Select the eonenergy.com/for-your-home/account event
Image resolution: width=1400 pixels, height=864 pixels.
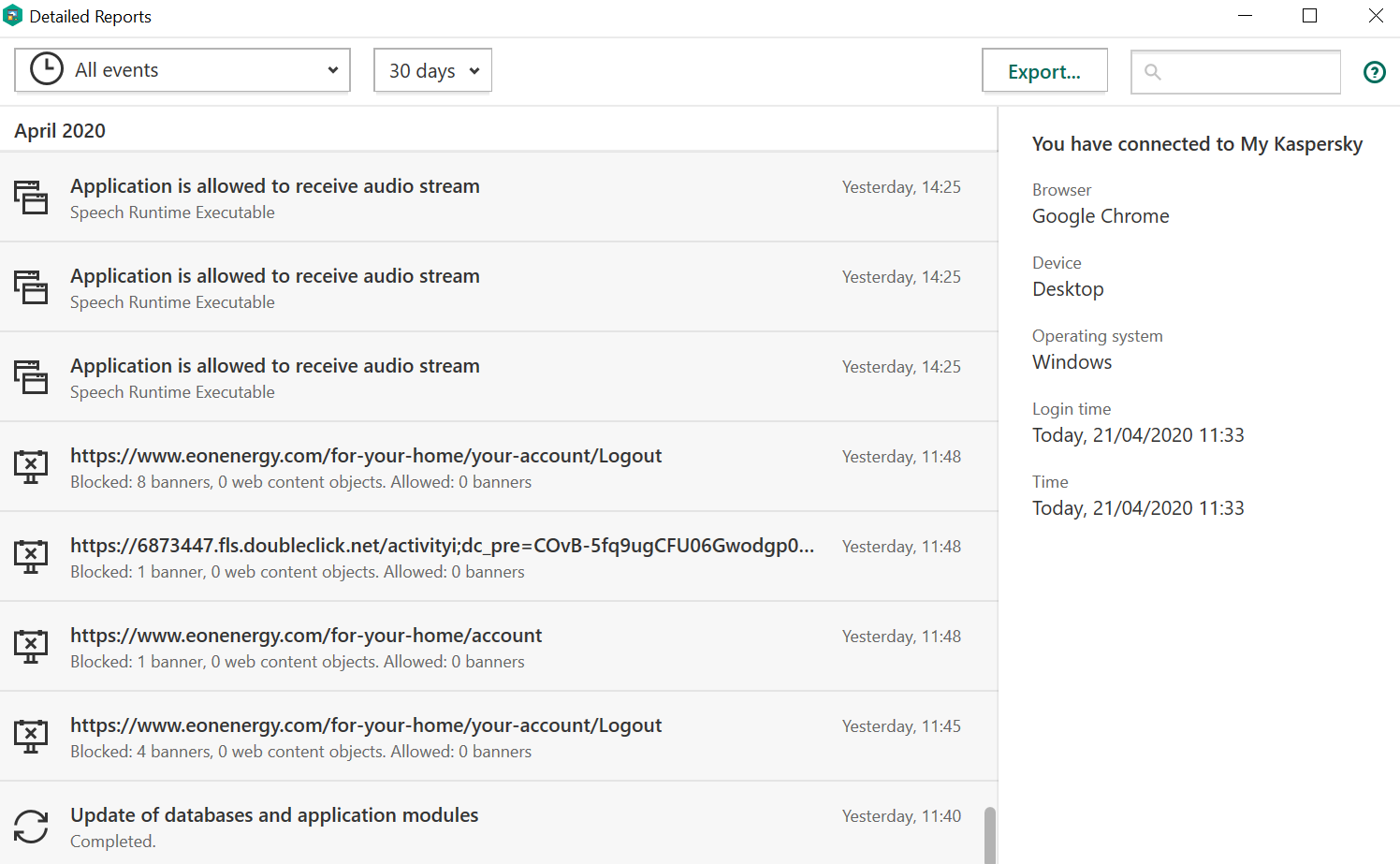(499, 647)
